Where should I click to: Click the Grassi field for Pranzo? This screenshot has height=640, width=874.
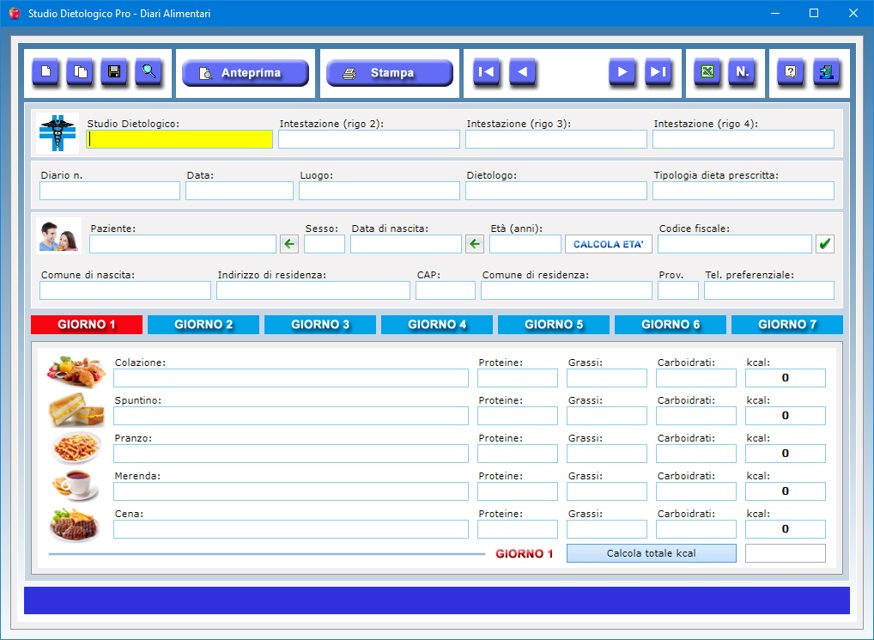607,454
